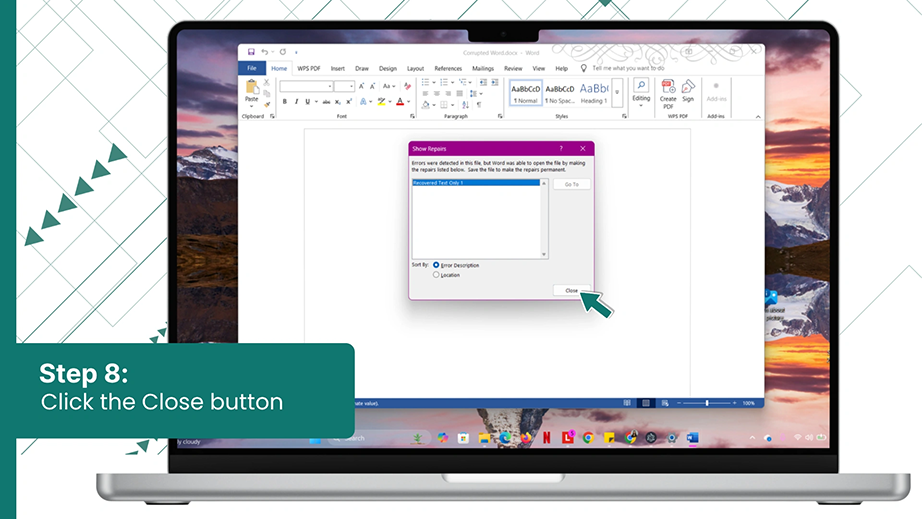This screenshot has width=922, height=519.
Task: Collapse the ribbon with the chevron
Action: pos(758,117)
